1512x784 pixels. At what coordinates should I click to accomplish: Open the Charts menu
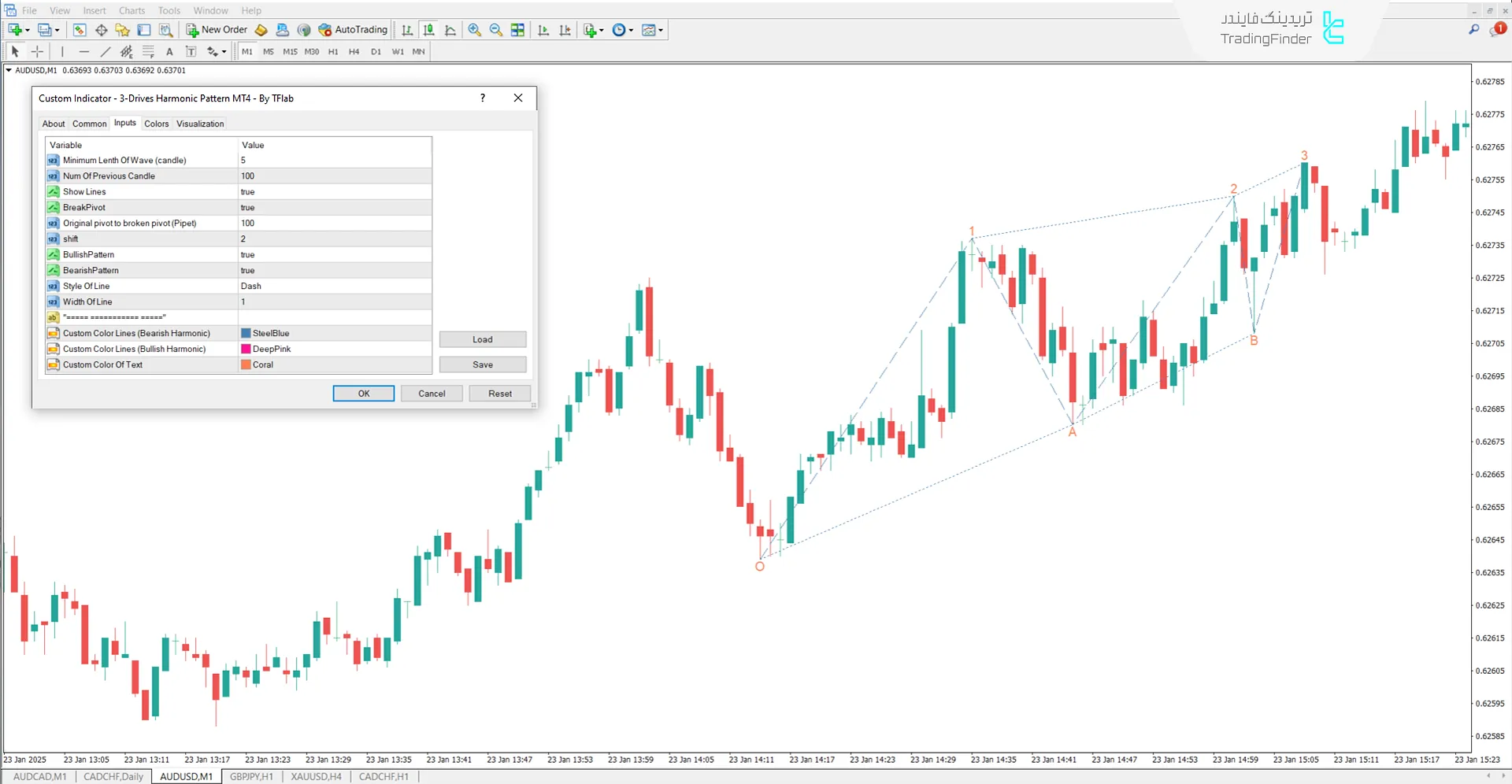tap(132, 10)
